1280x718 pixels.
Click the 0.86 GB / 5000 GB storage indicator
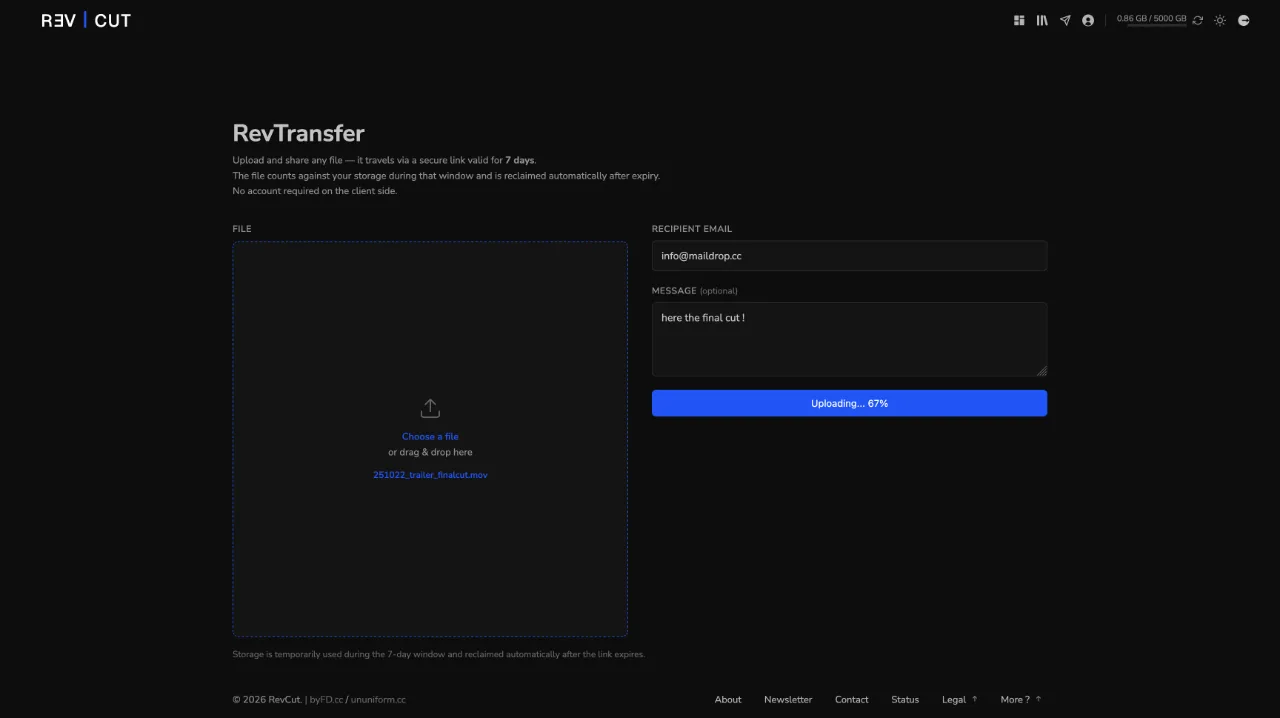coord(1152,19)
